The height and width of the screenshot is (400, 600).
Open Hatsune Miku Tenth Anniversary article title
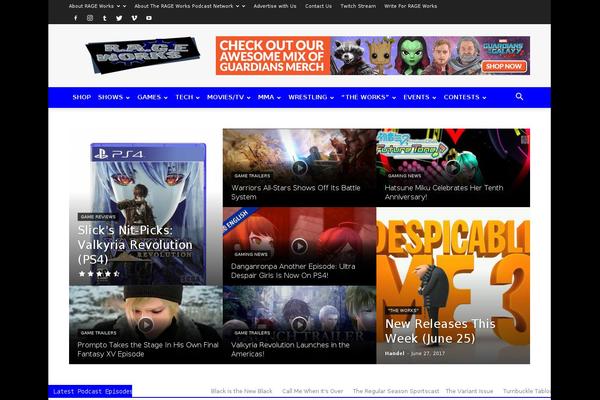pos(444,192)
